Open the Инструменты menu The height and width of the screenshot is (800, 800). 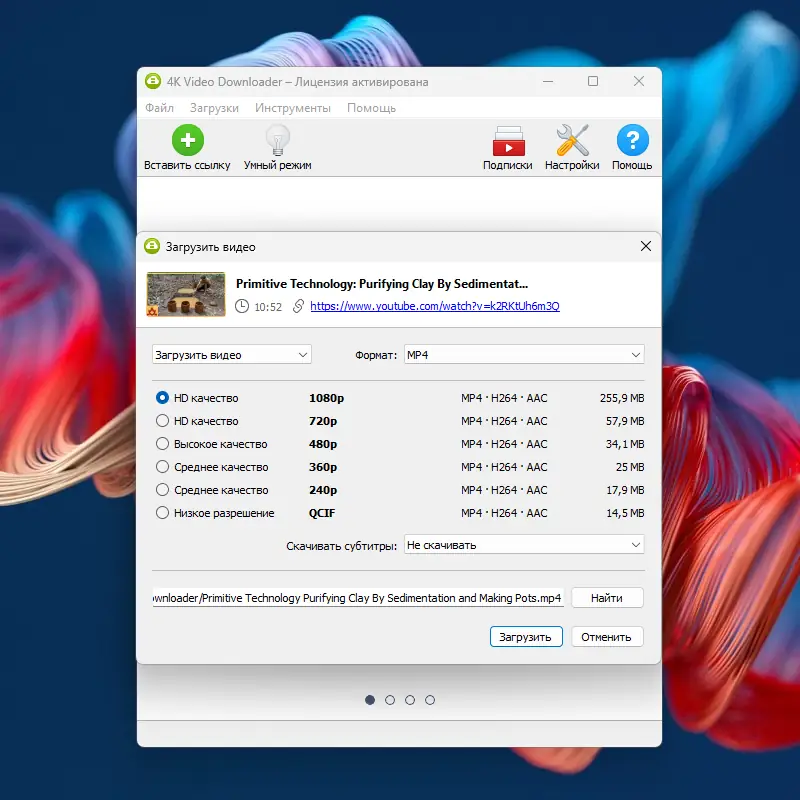[x=293, y=108]
